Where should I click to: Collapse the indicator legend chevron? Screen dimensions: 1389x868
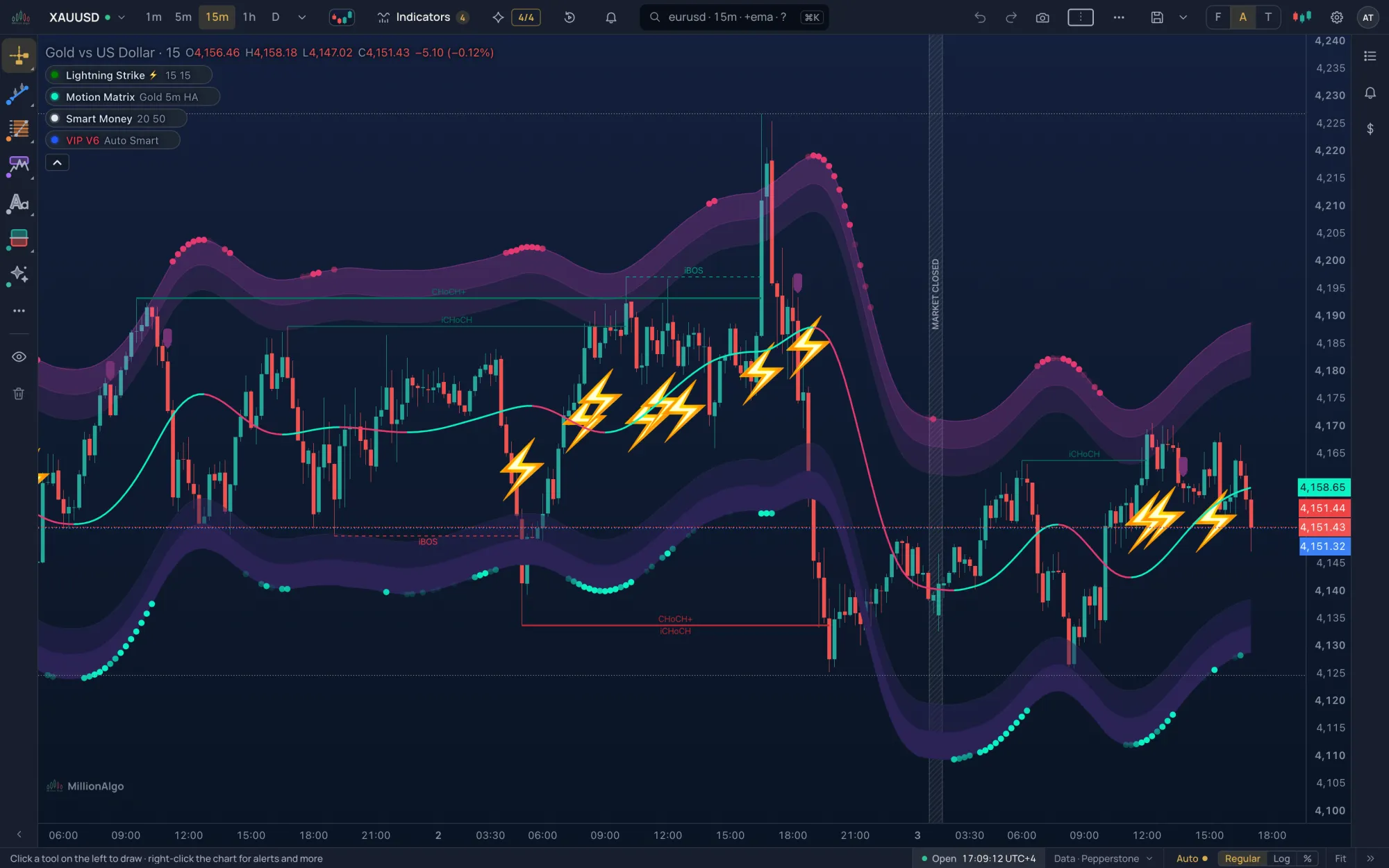(58, 162)
